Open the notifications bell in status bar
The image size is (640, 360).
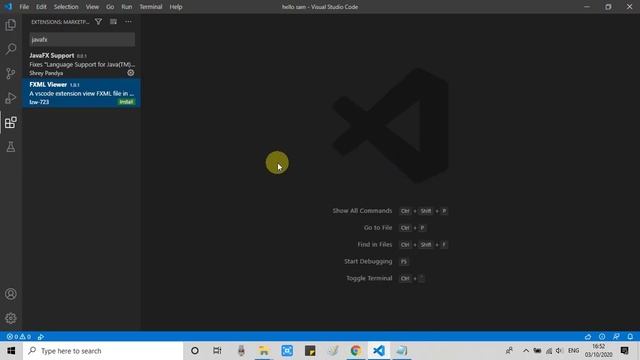[630, 337]
